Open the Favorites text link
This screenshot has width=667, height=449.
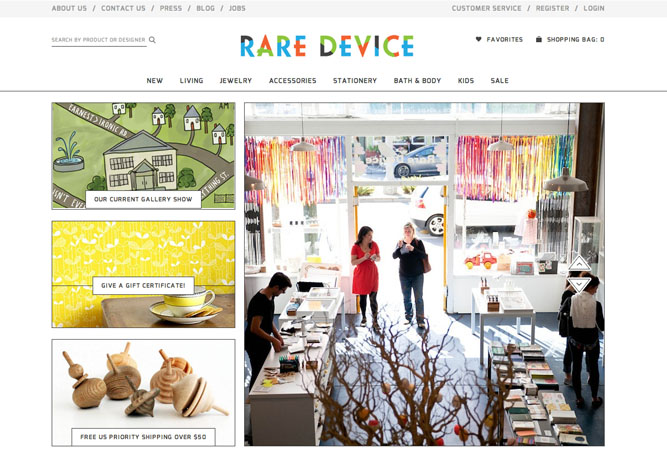(x=505, y=40)
